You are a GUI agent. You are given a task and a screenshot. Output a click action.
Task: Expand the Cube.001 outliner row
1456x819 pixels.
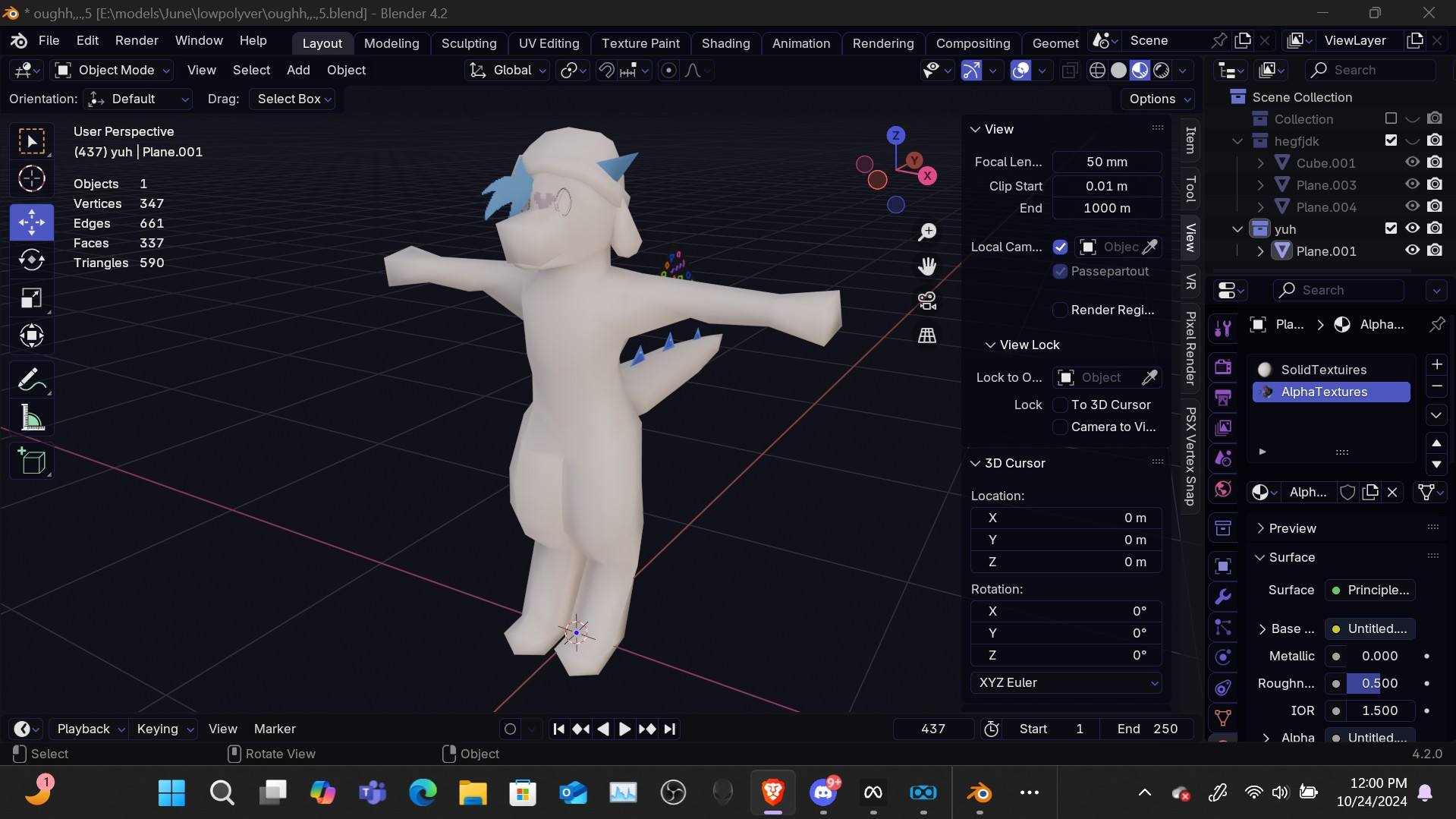tap(1260, 163)
